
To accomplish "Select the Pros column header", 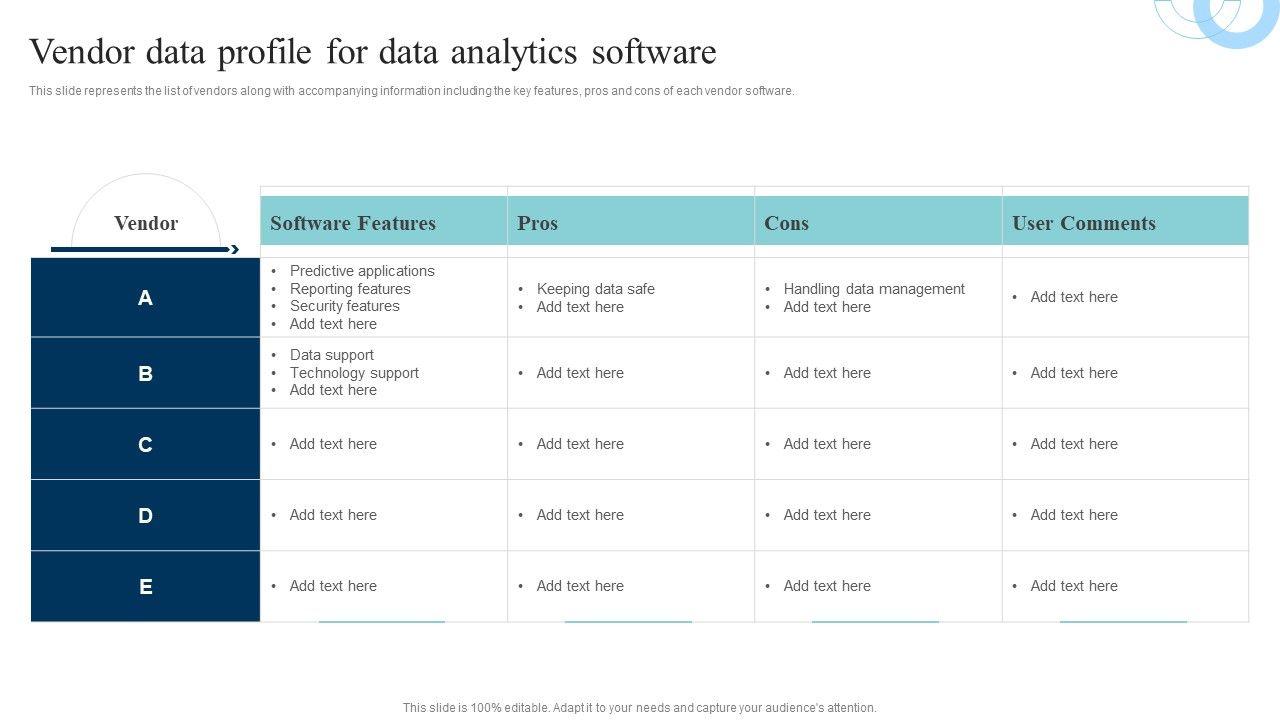I will click(538, 223).
